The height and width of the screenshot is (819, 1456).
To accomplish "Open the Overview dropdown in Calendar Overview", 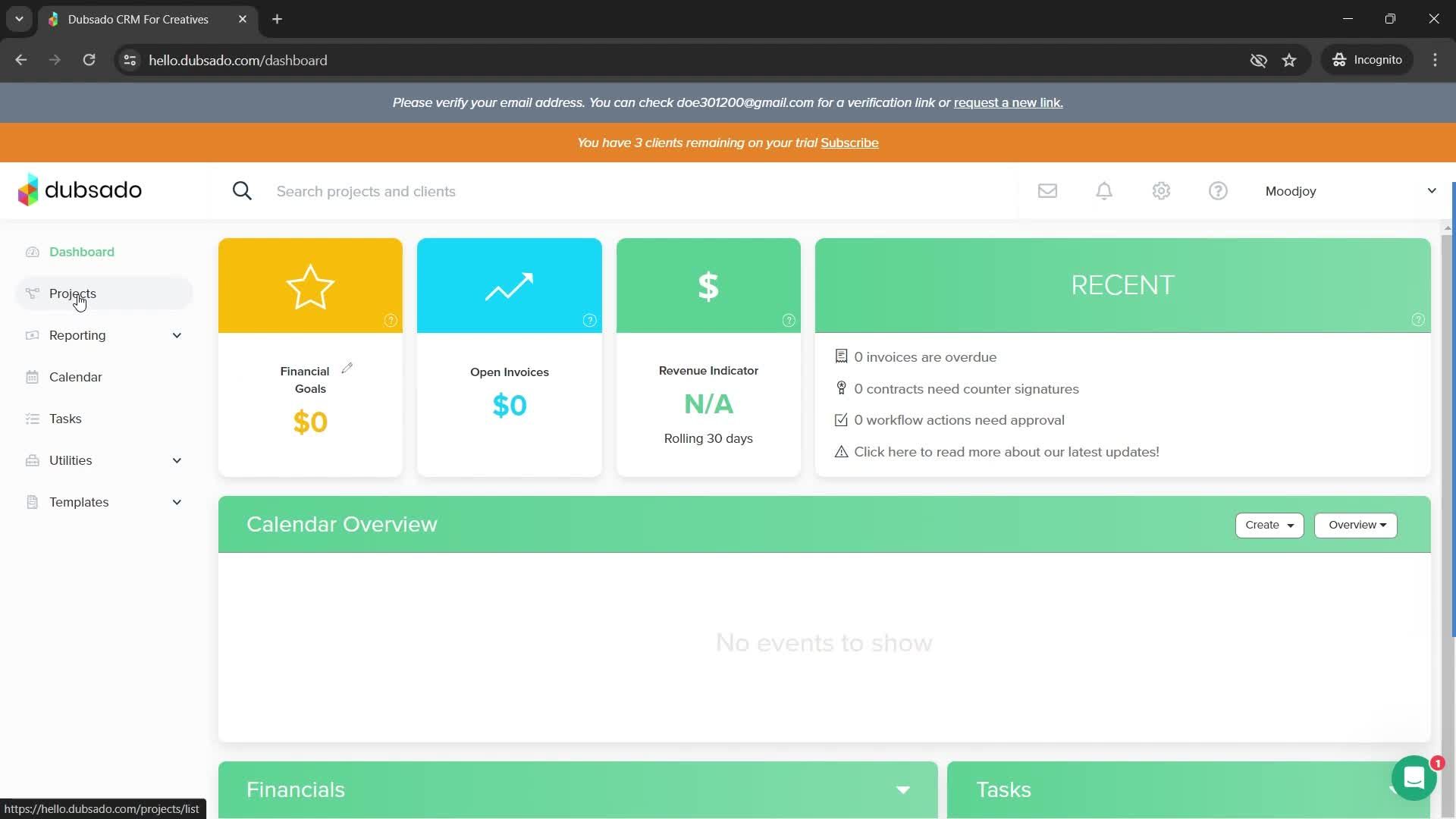I will (x=1356, y=525).
